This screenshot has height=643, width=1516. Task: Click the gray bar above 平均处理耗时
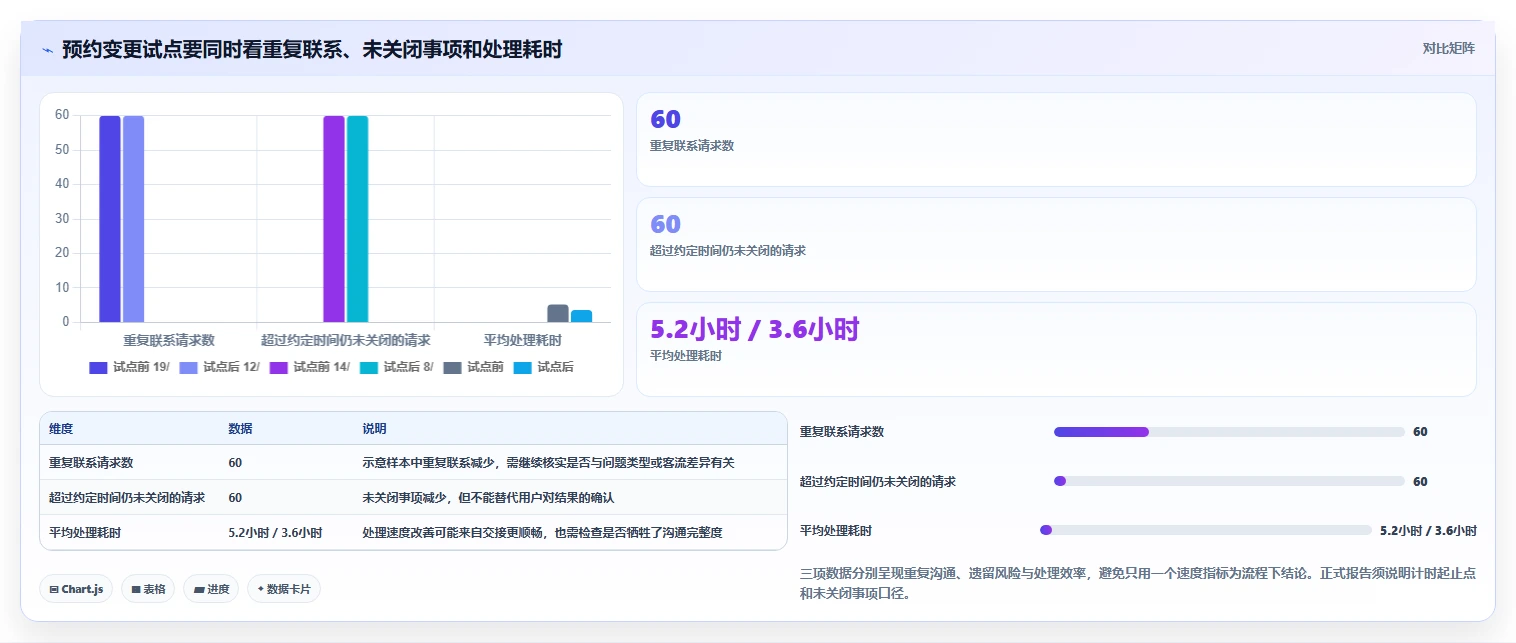[558, 313]
